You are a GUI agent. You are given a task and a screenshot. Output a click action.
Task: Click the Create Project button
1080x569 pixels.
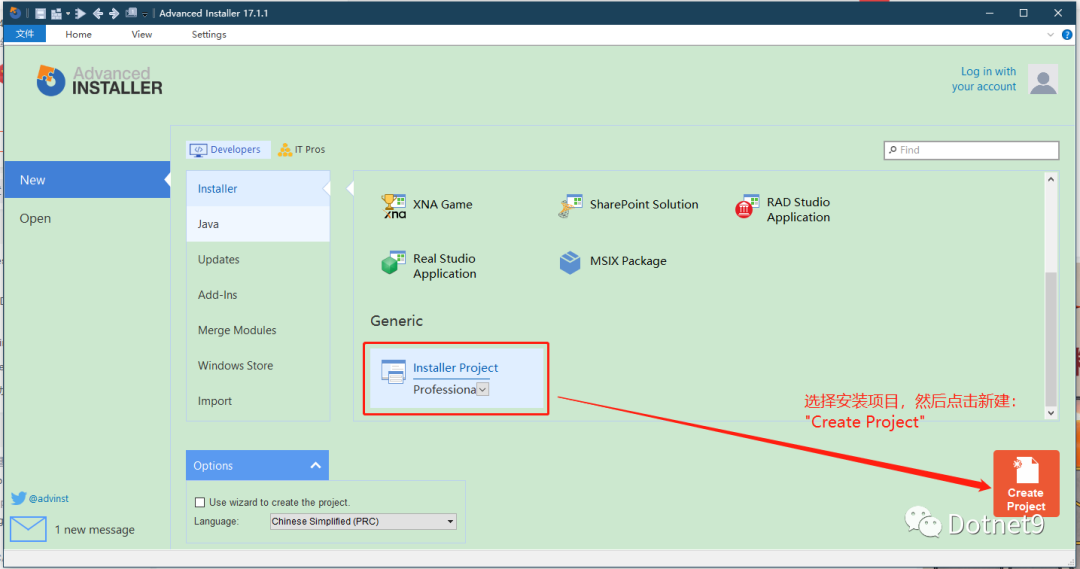[1026, 484]
